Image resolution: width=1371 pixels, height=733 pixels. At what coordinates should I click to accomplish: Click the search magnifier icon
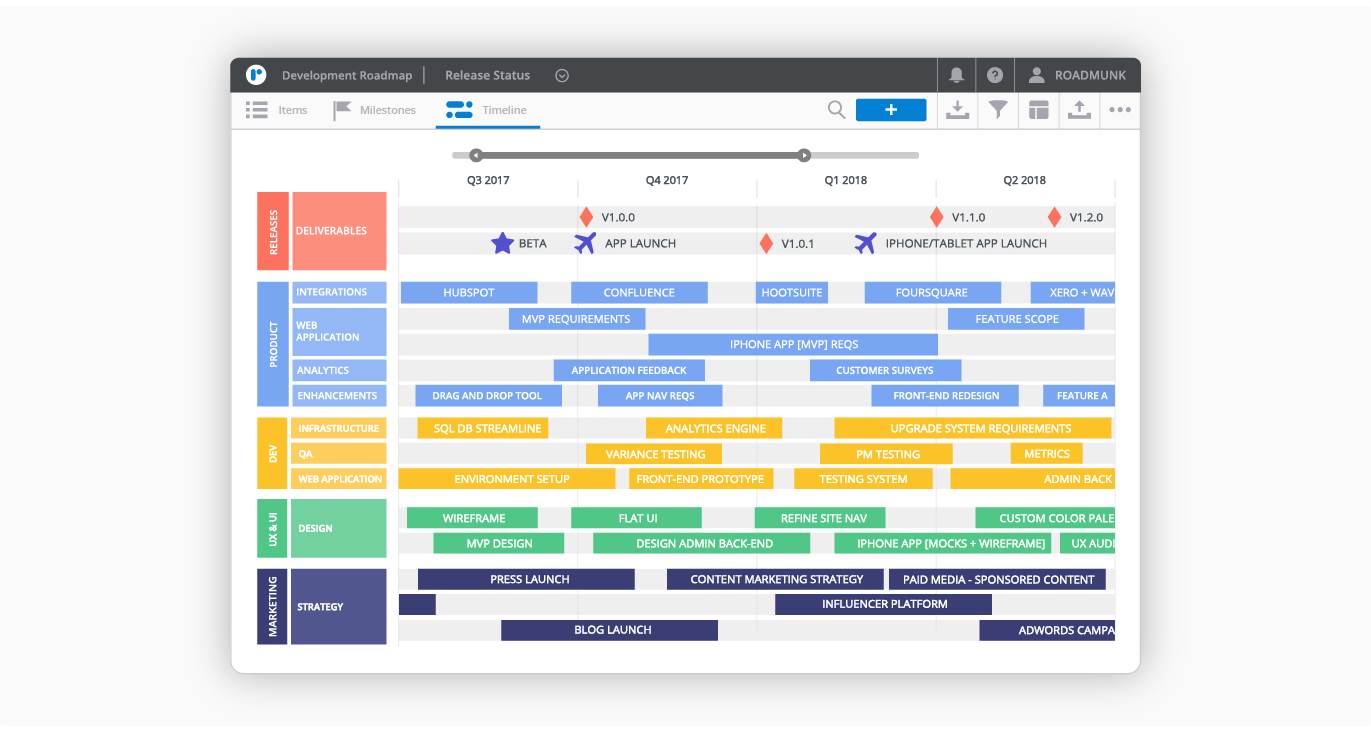837,110
